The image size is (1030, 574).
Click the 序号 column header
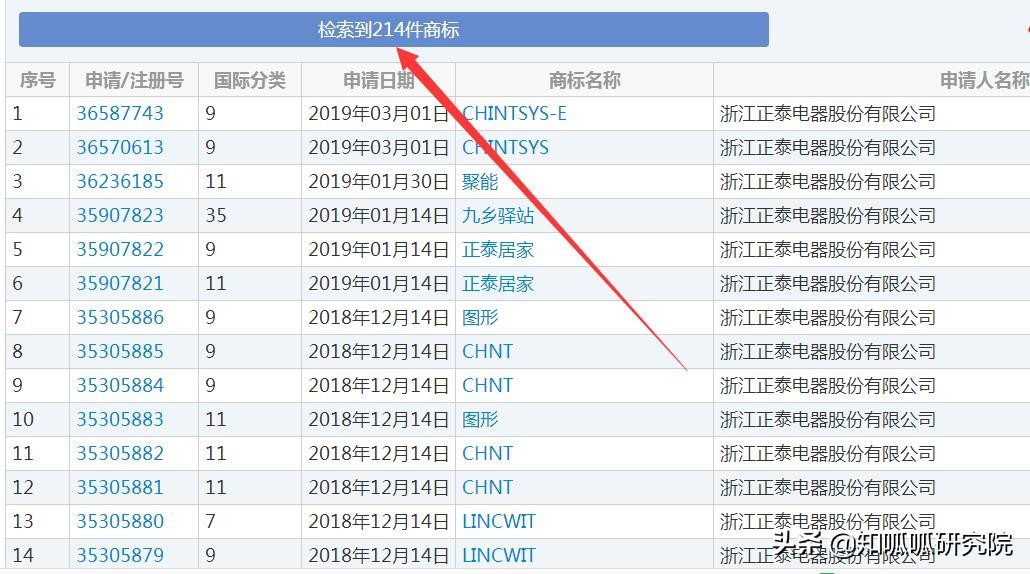click(x=37, y=80)
